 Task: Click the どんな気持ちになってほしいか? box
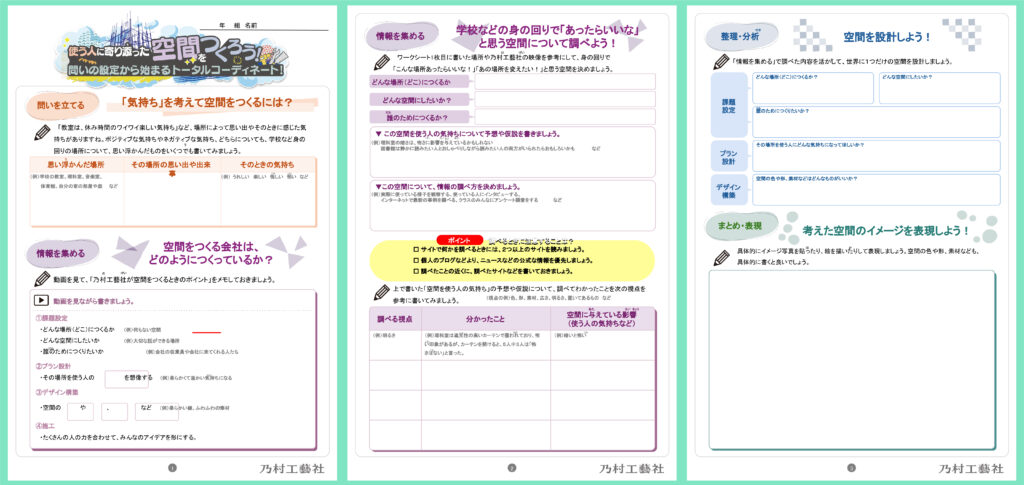[x=876, y=156]
